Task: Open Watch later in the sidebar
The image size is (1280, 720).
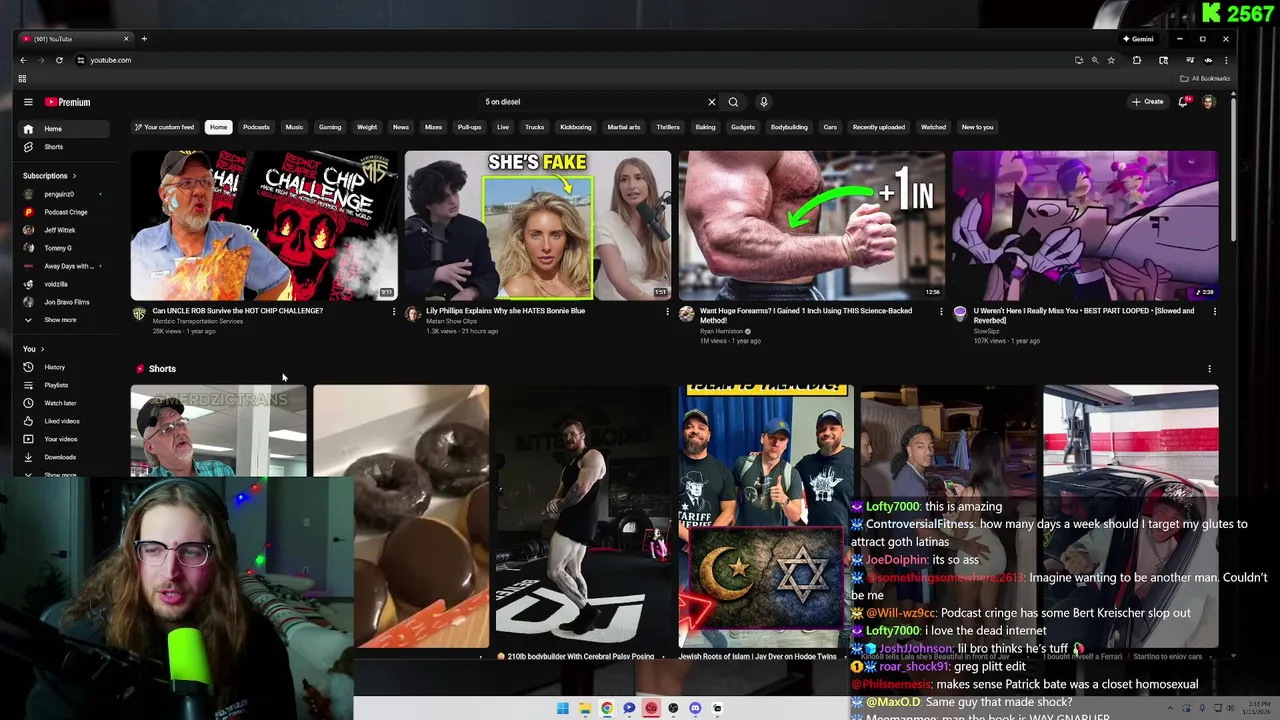Action: [64, 403]
